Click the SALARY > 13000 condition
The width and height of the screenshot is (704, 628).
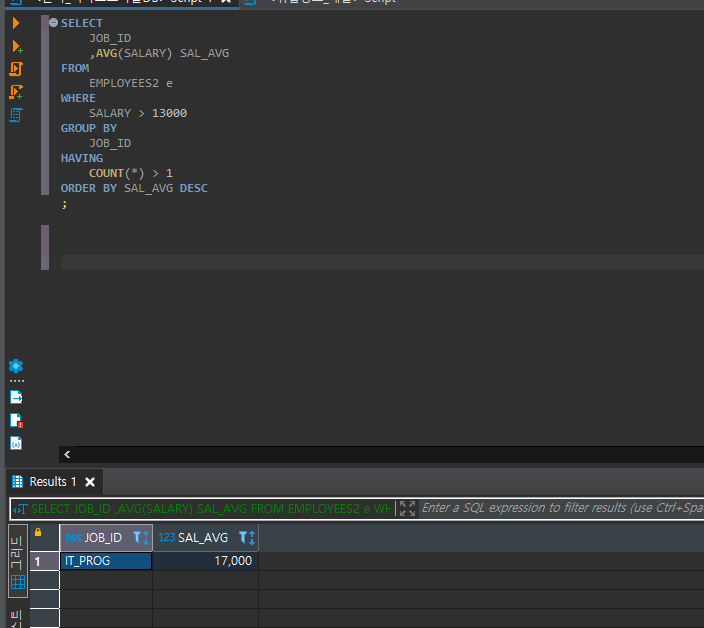click(x=138, y=113)
